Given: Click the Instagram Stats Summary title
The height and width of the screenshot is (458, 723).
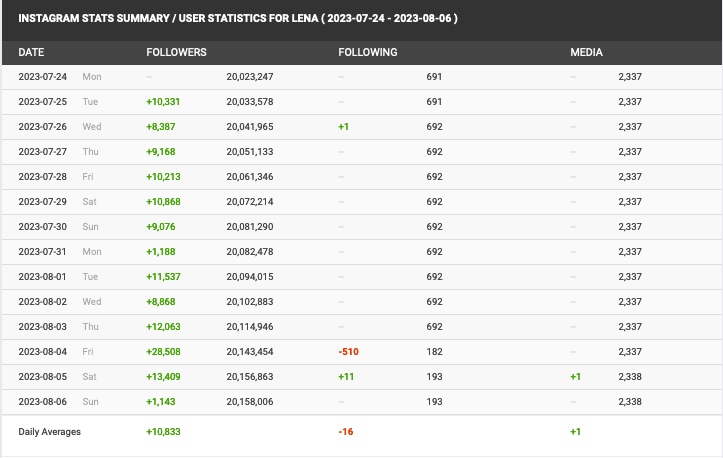Looking at the screenshot, I should click(x=238, y=18).
